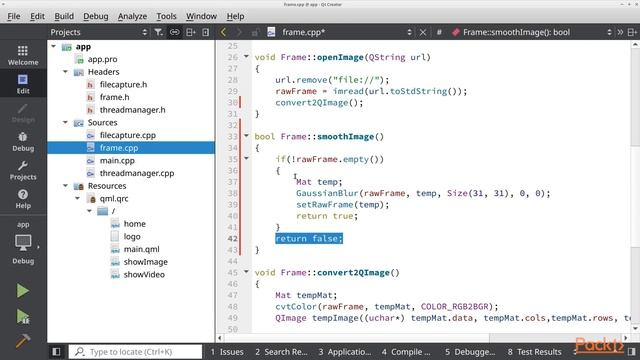Start debugging with the debug run button
Viewport: 640px width, 360px height.
23,316
